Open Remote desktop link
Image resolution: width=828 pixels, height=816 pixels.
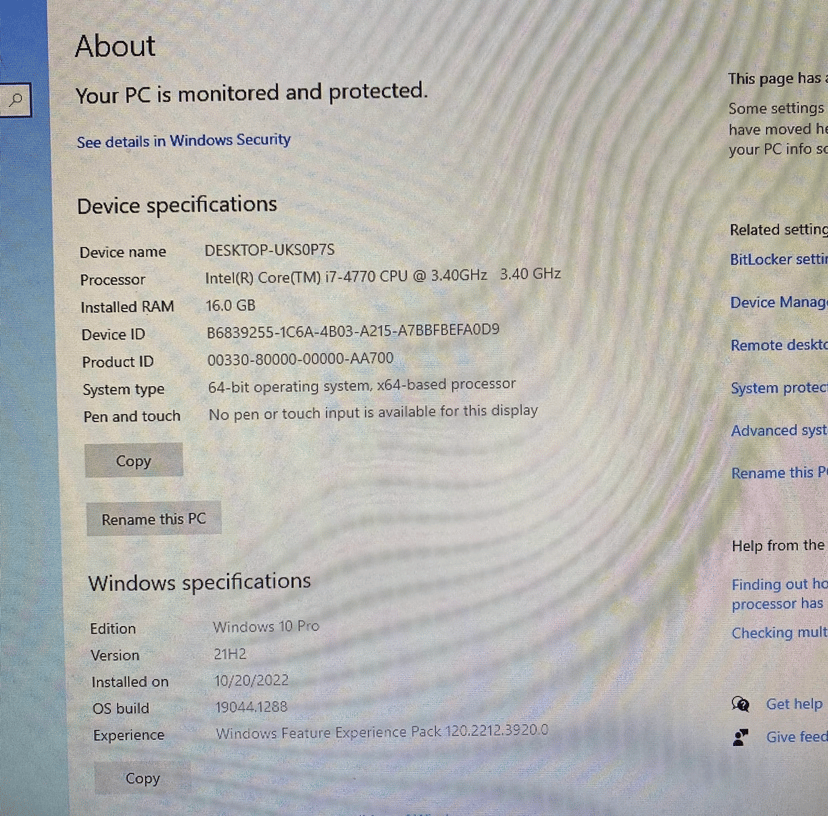coord(779,345)
